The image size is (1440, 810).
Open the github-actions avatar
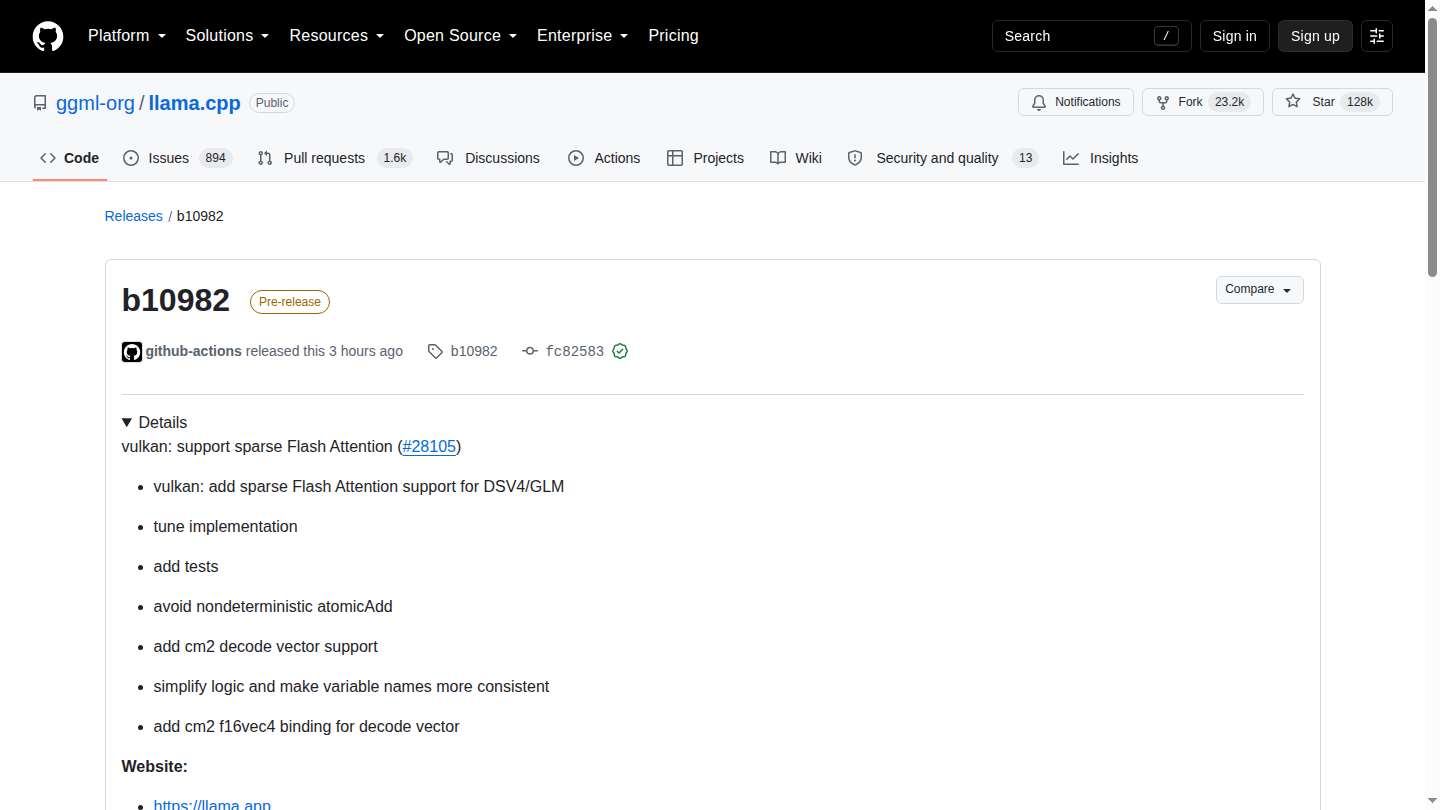(132, 352)
